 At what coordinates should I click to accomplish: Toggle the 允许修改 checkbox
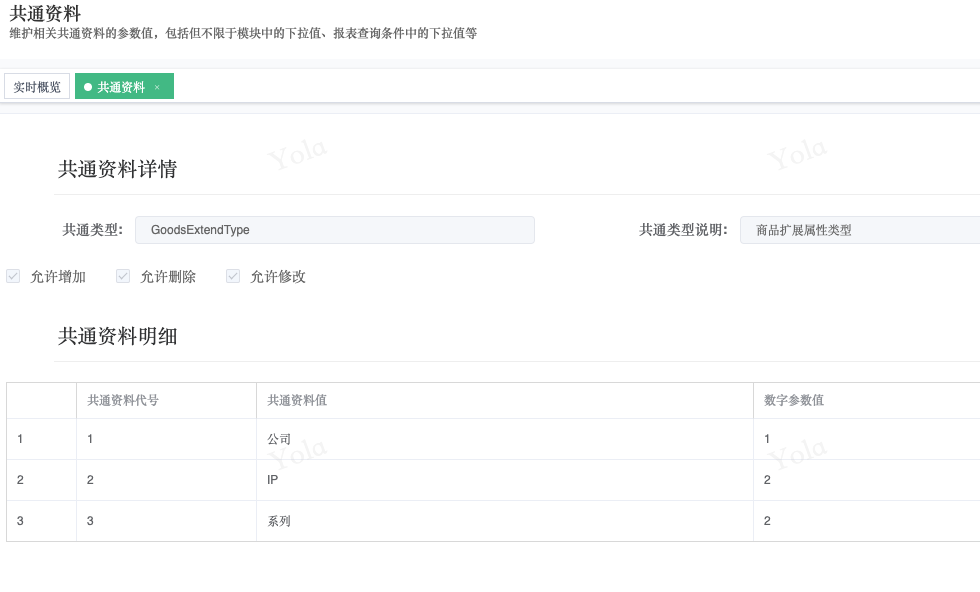point(233,277)
